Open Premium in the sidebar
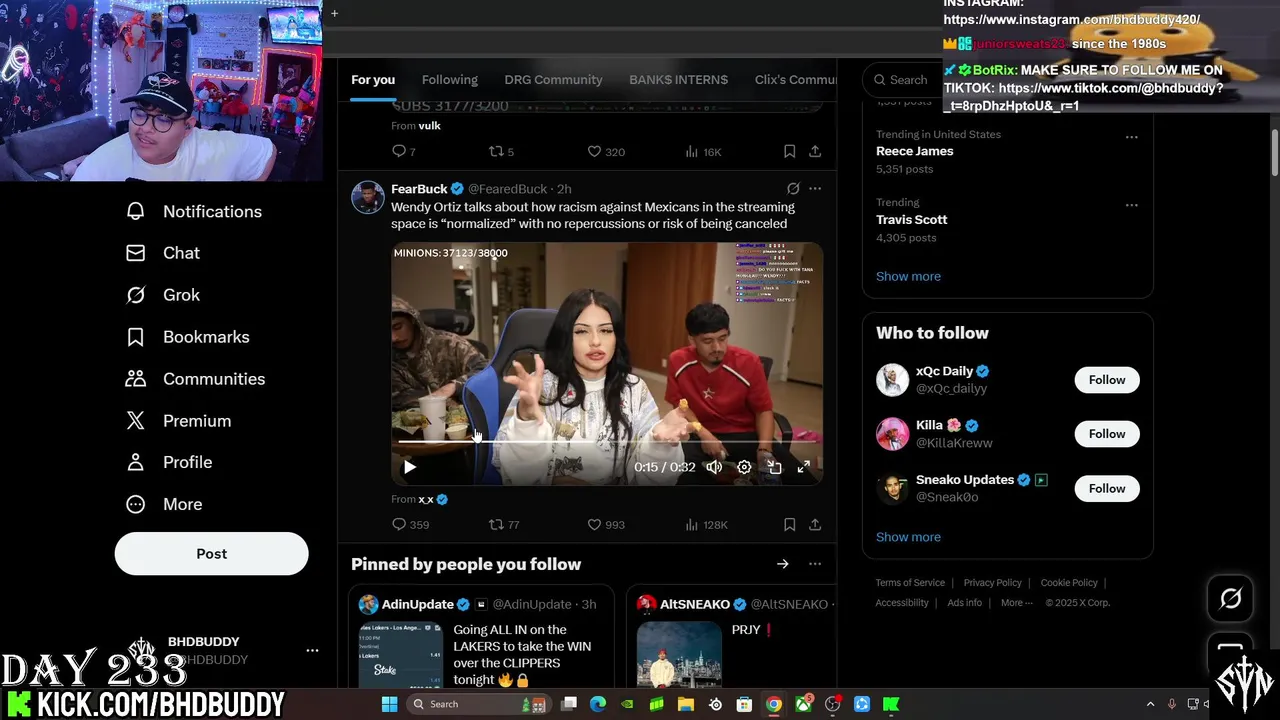 tap(178, 421)
